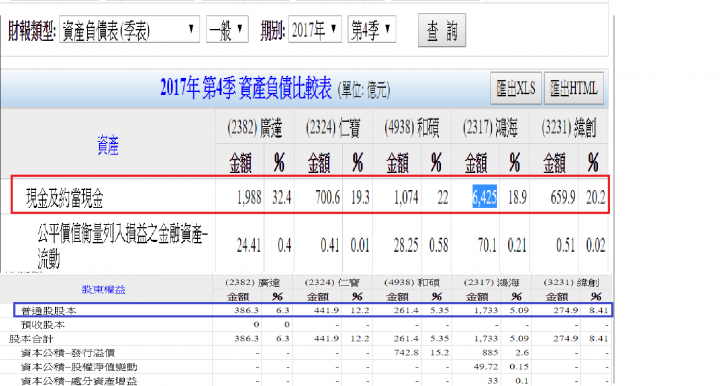Click the 0.51 value cell
Viewport: 720px width, 386px height.
[x=566, y=245]
